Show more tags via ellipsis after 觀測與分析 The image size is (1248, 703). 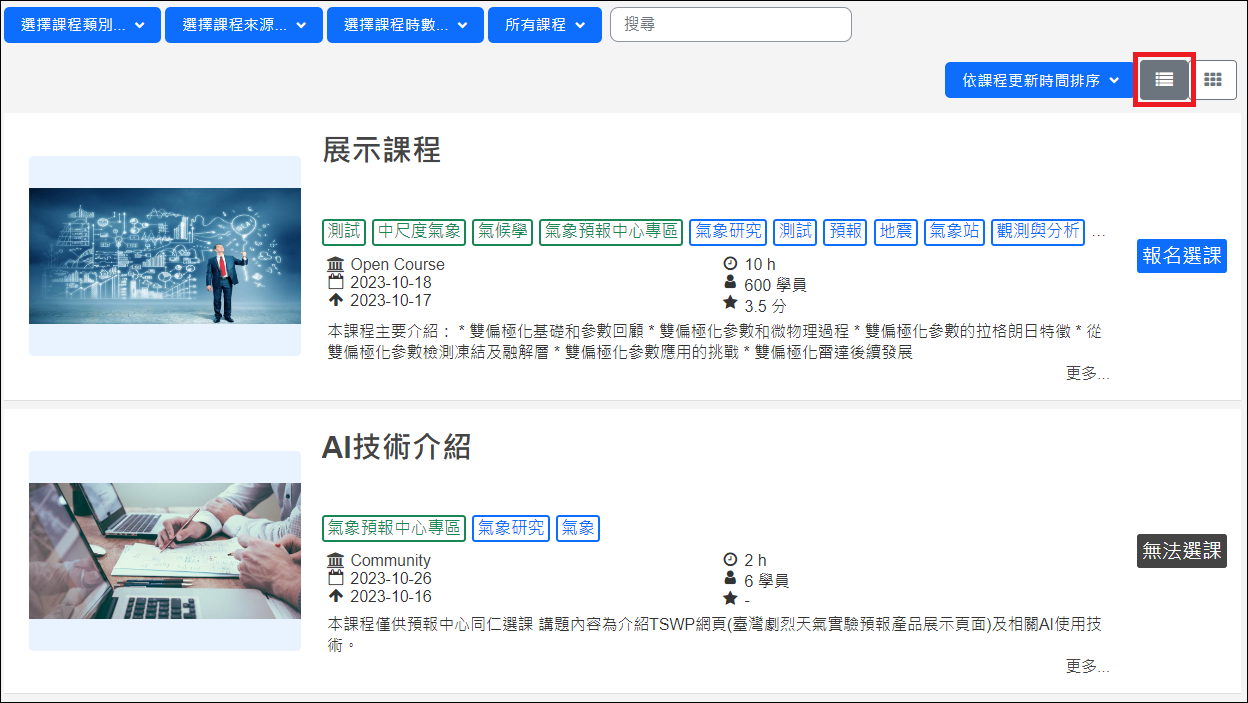click(x=1099, y=234)
